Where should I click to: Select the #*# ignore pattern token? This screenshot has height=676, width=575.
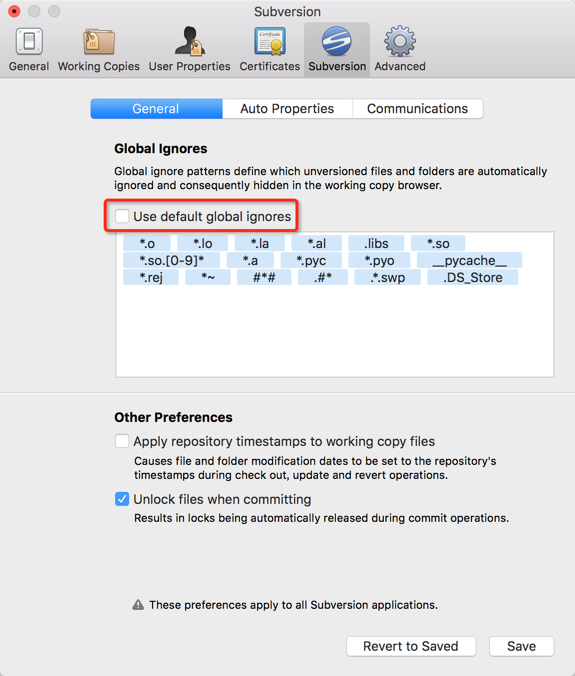[264, 277]
